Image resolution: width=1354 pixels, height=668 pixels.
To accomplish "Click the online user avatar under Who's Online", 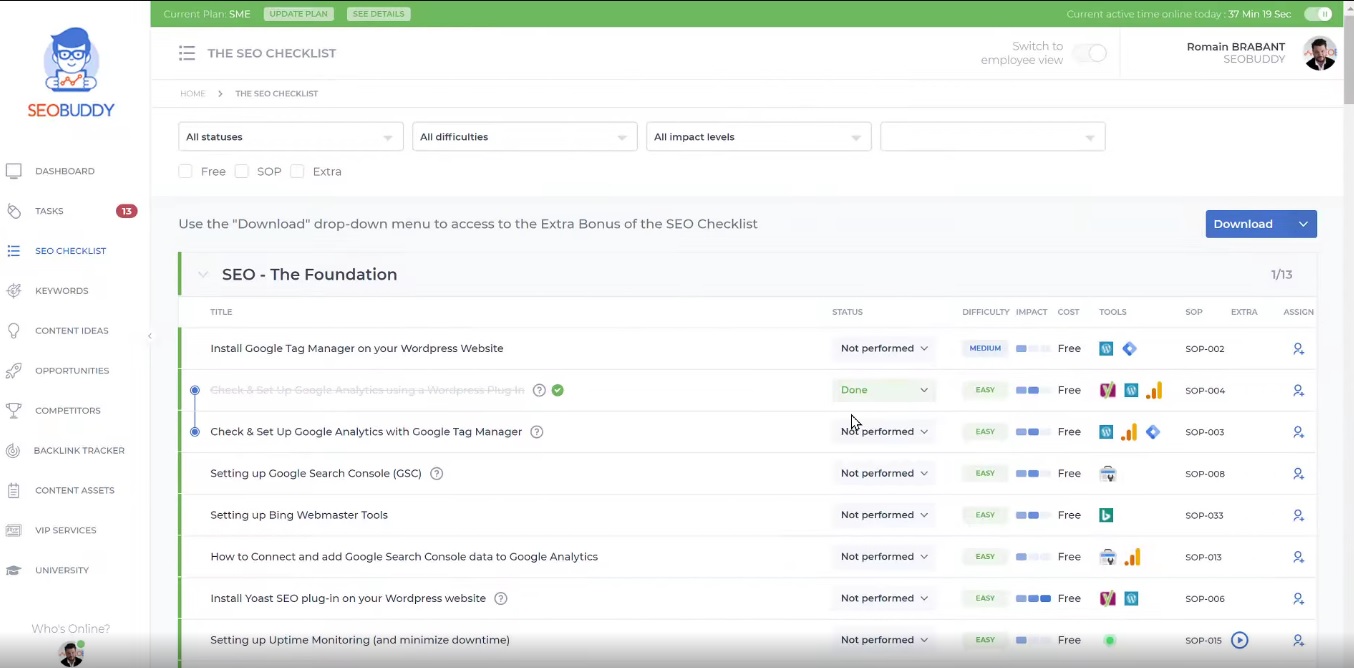I will pos(70,654).
